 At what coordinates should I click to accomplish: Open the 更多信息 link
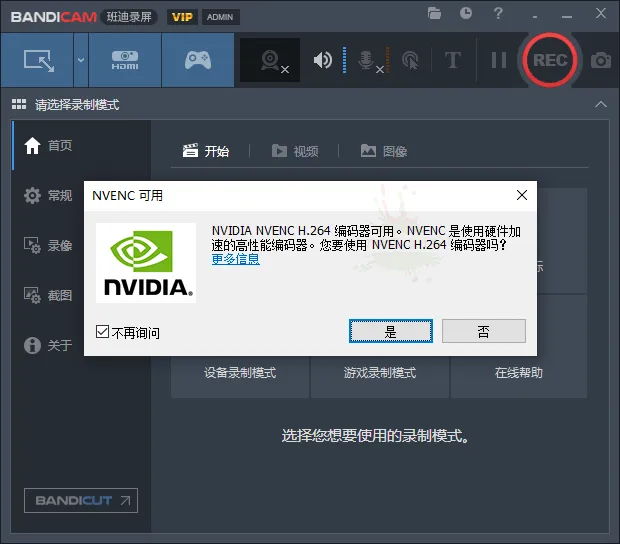235,259
